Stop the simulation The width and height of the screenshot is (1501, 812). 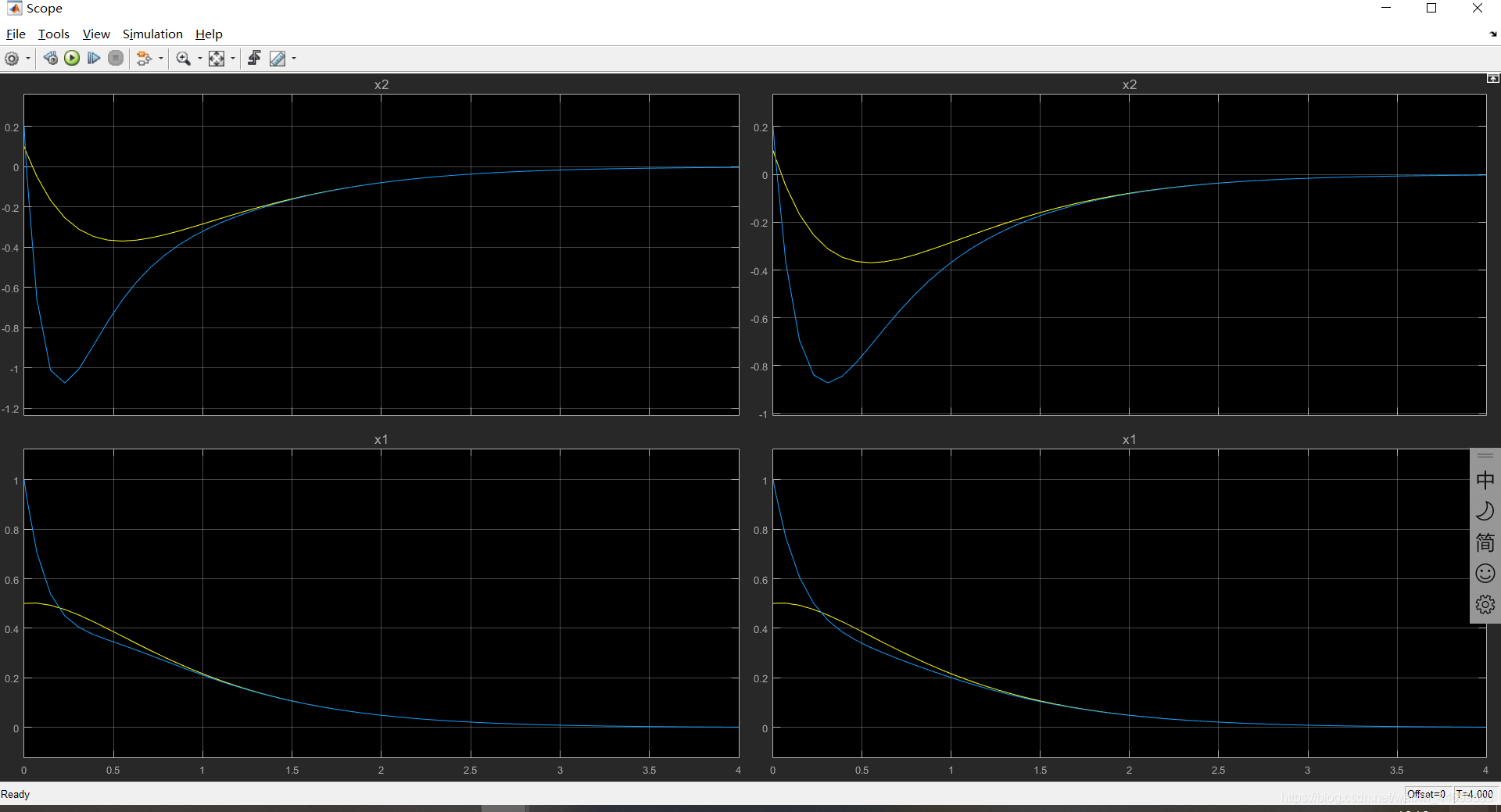point(116,58)
